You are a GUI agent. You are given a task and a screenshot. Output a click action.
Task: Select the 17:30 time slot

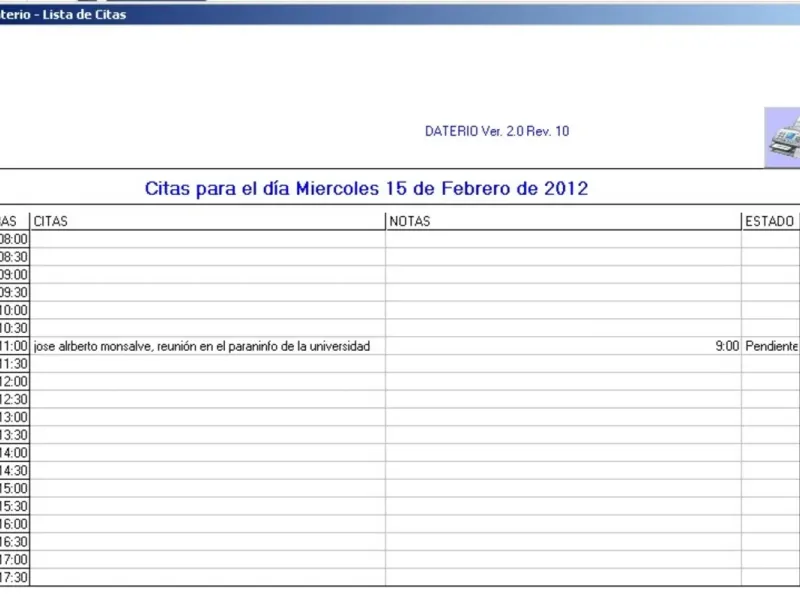pyautogui.click(x=14, y=578)
